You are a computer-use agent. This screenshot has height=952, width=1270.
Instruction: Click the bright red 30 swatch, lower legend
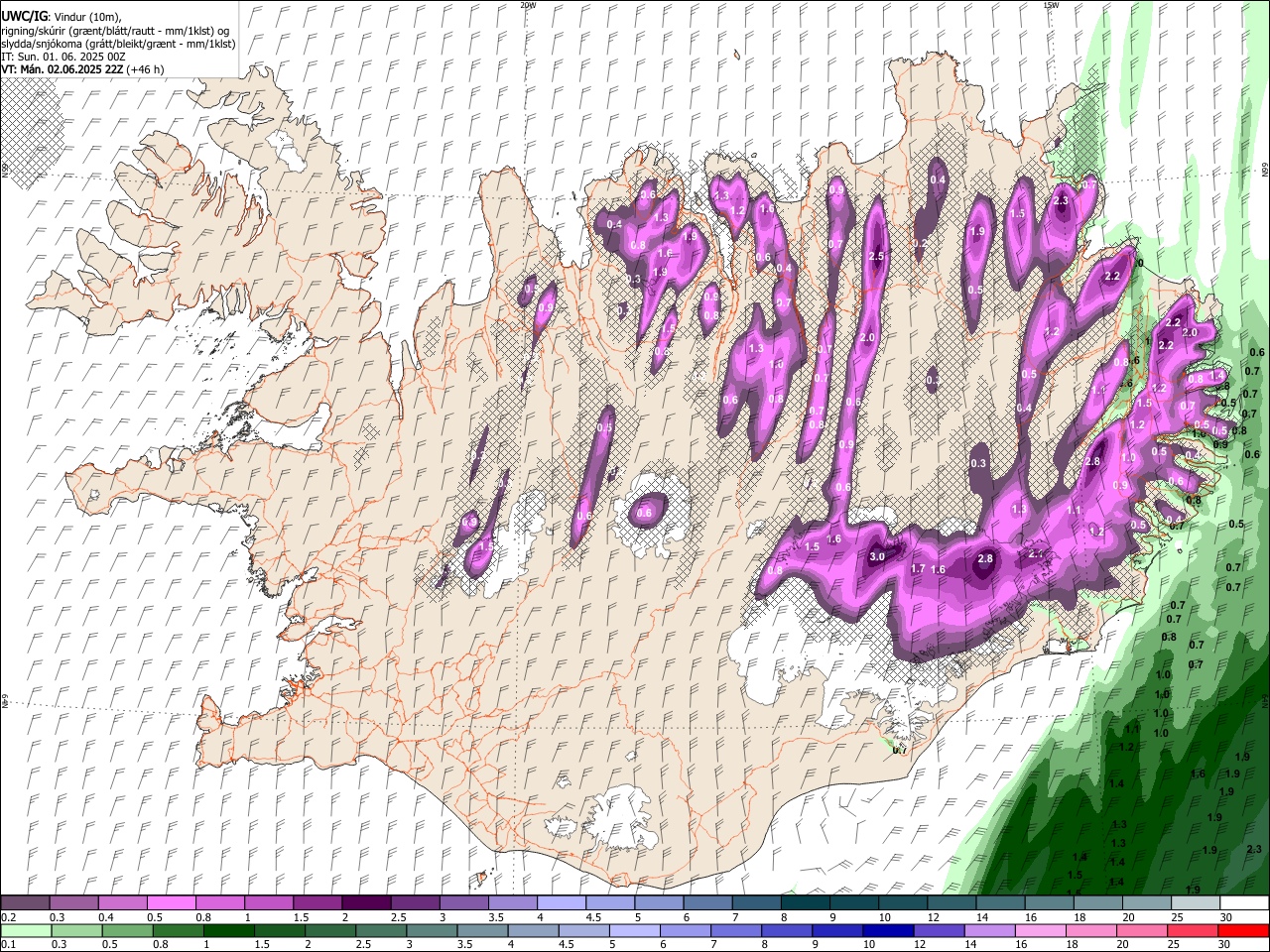[1243, 931]
